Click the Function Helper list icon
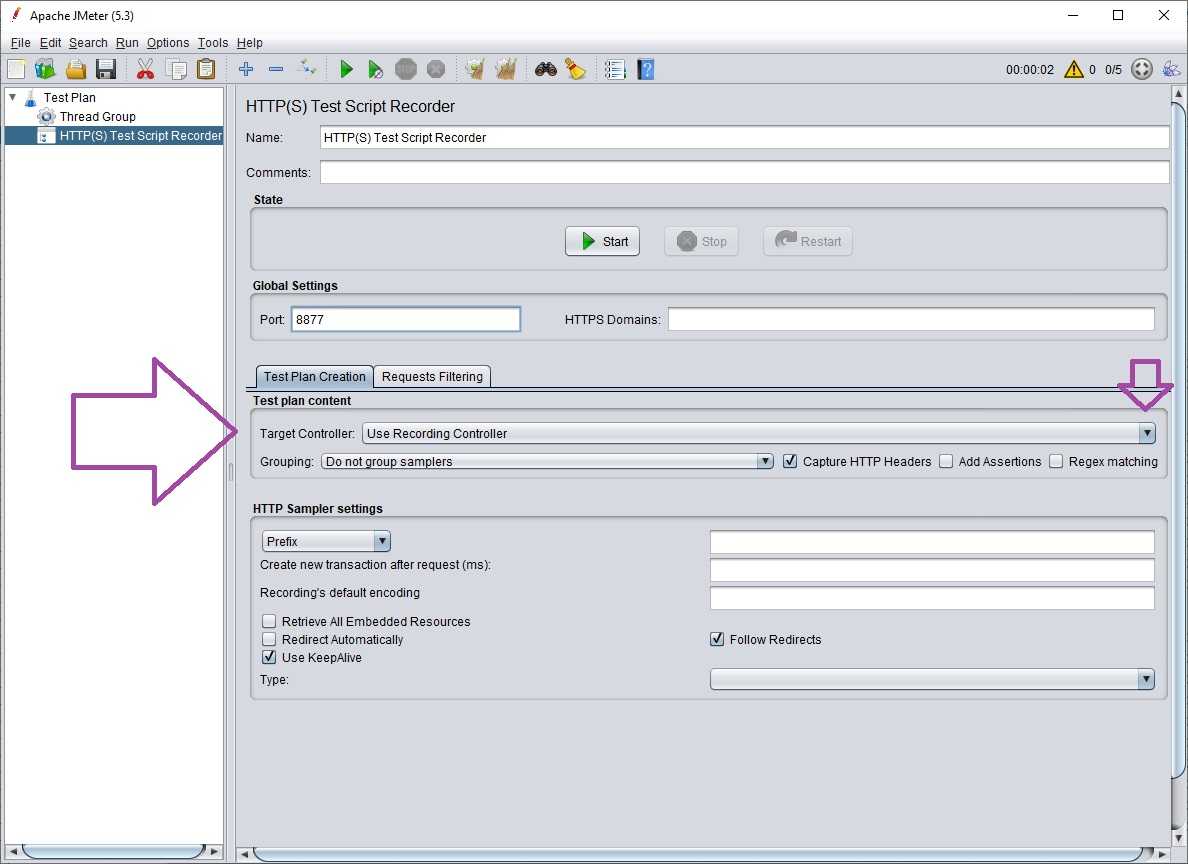 (615, 69)
